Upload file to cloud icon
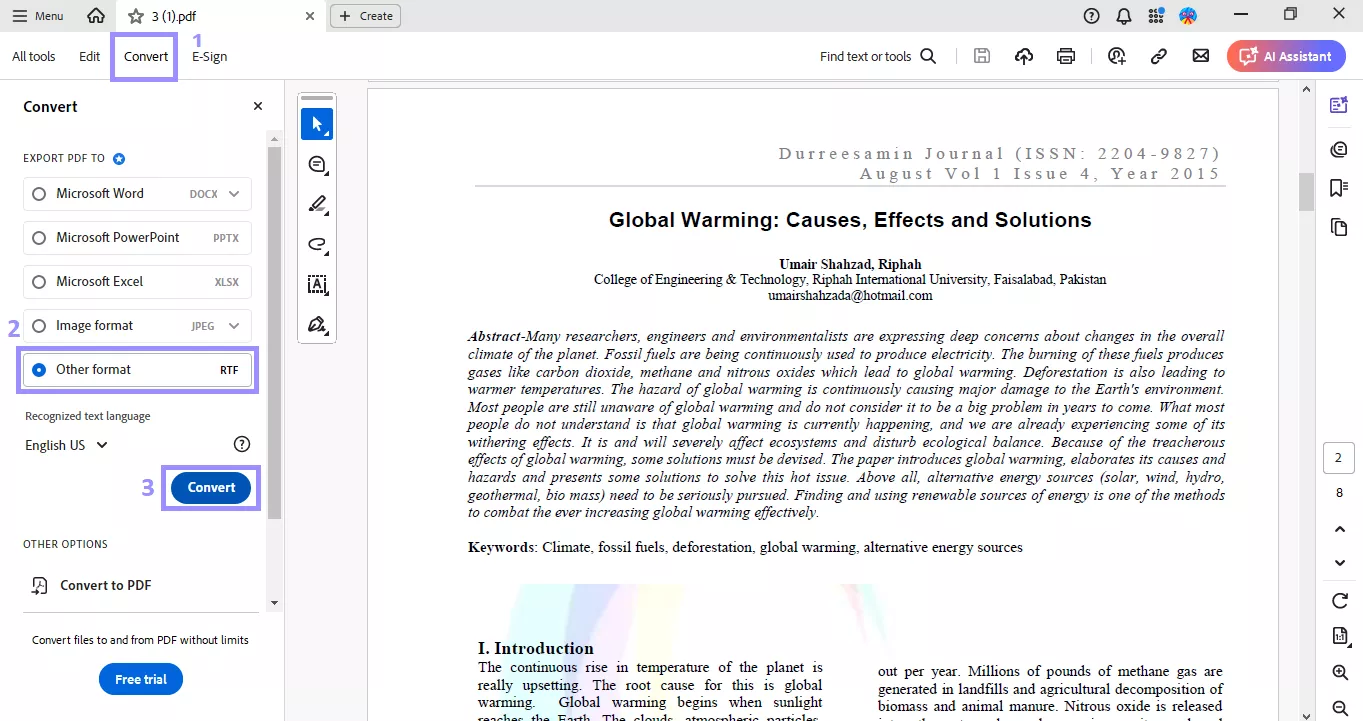Image resolution: width=1363 pixels, height=721 pixels. coord(1024,57)
